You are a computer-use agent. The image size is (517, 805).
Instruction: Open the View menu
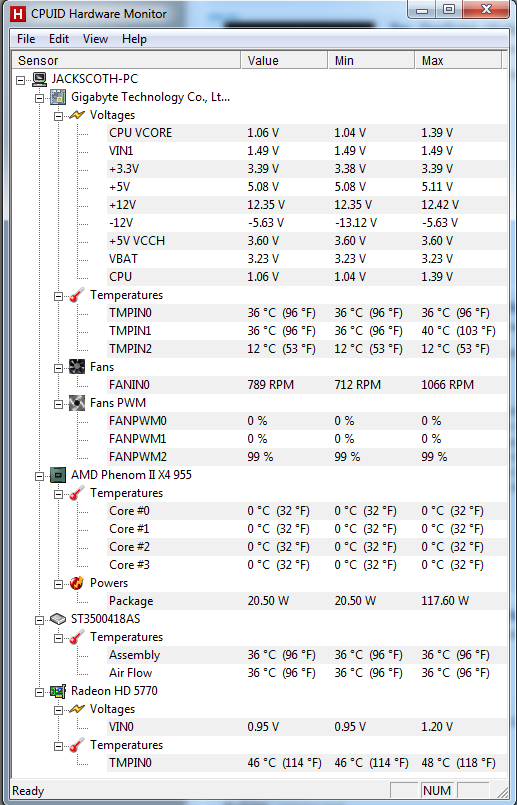tap(95, 39)
